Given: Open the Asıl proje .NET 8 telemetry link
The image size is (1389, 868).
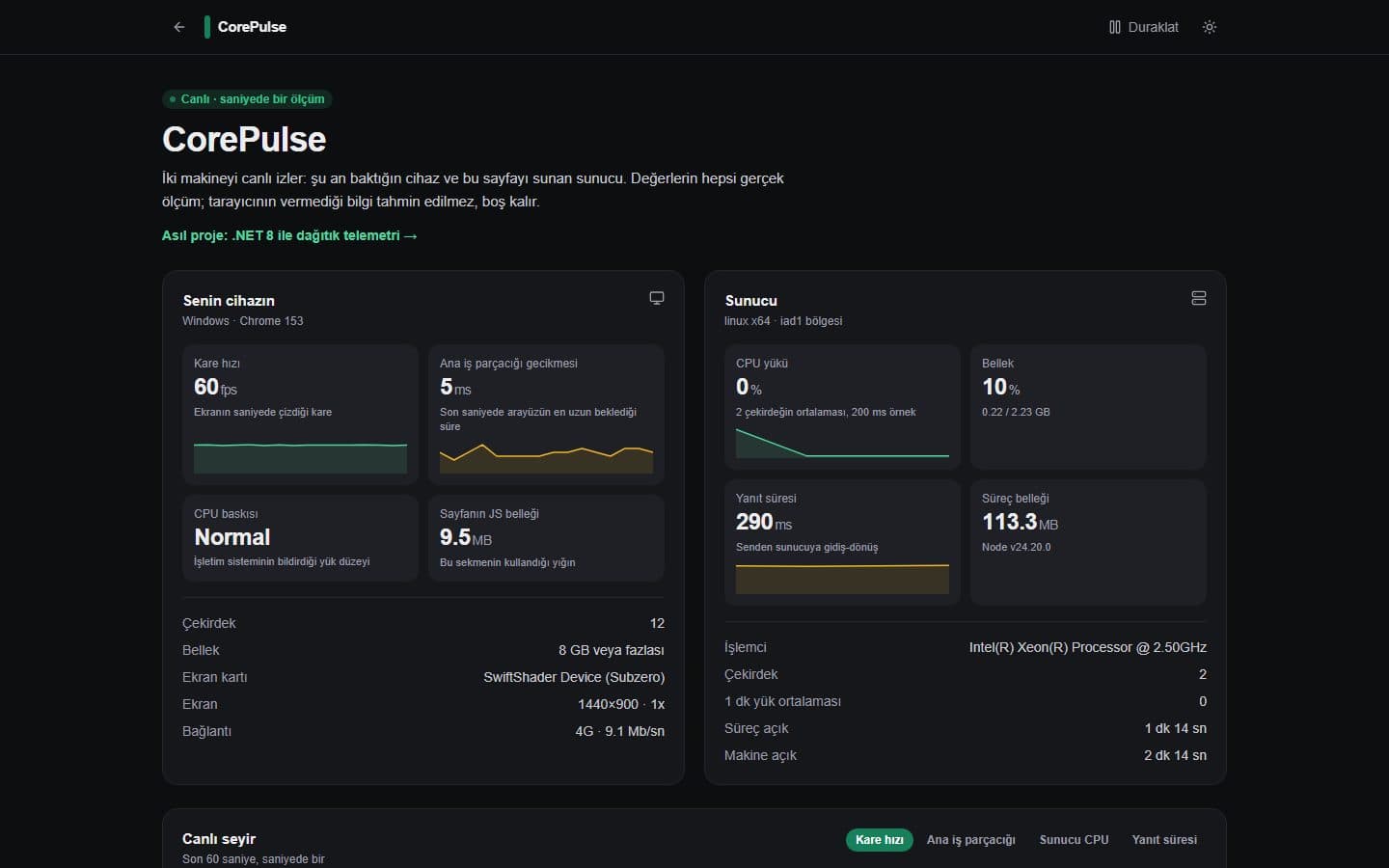Looking at the screenshot, I should click(x=289, y=235).
